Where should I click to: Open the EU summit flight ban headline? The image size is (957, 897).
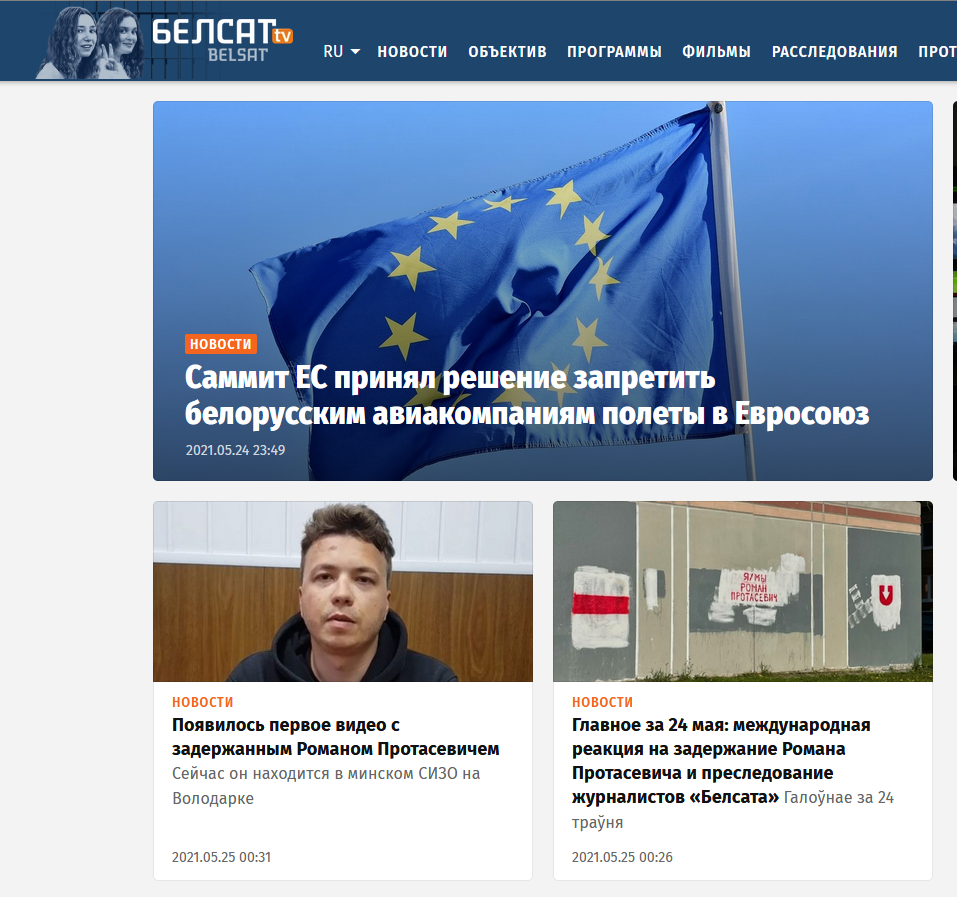click(x=527, y=395)
